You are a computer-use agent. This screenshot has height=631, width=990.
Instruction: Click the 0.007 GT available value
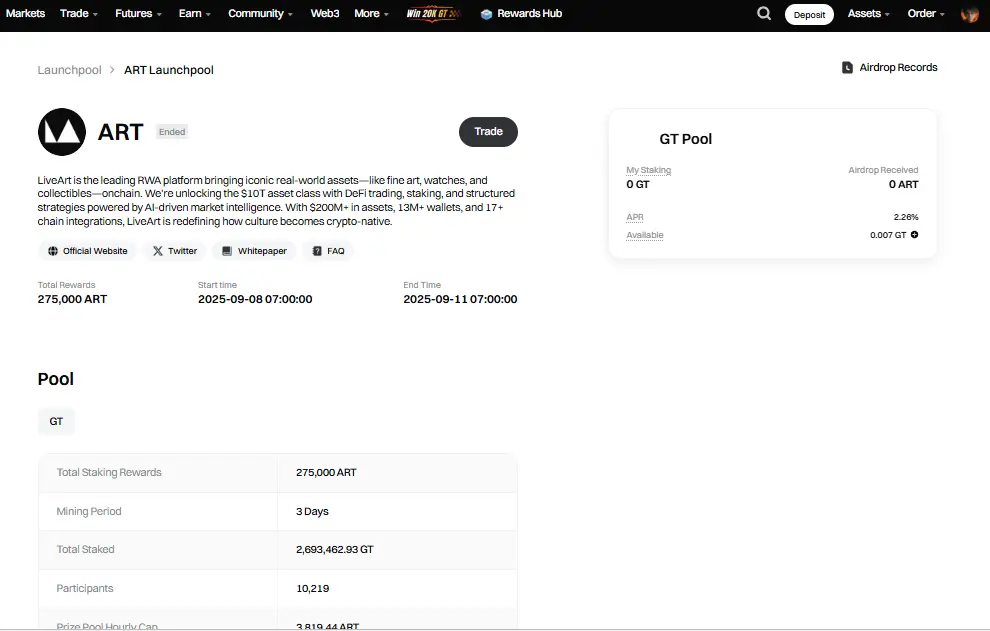point(888,235)
